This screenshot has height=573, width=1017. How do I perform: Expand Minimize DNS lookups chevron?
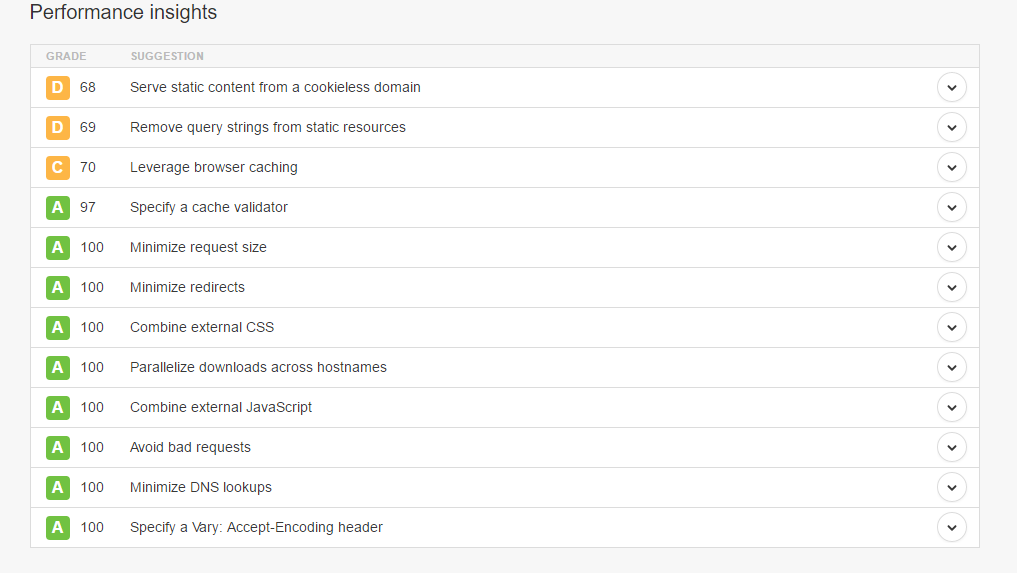[951, 487]
